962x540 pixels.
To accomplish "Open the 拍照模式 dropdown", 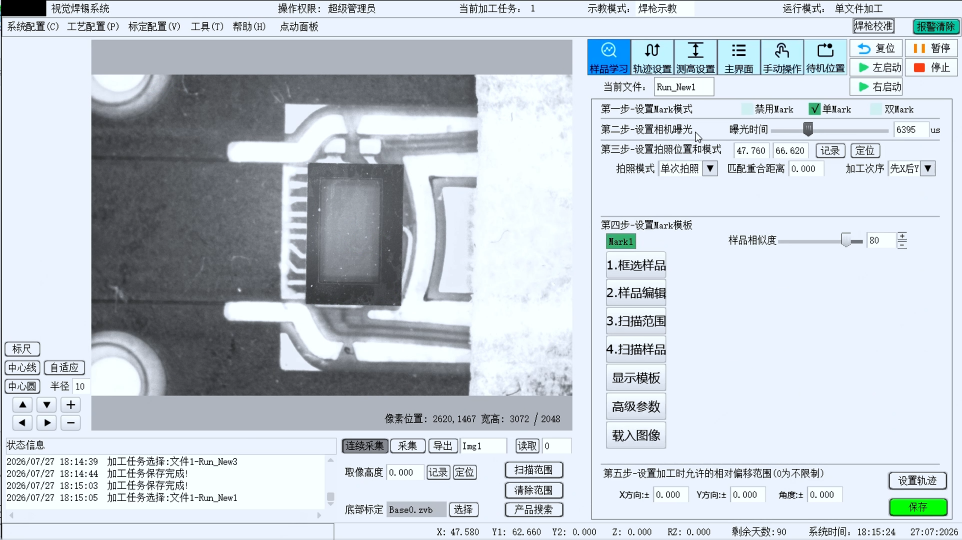I will [710, 168].
